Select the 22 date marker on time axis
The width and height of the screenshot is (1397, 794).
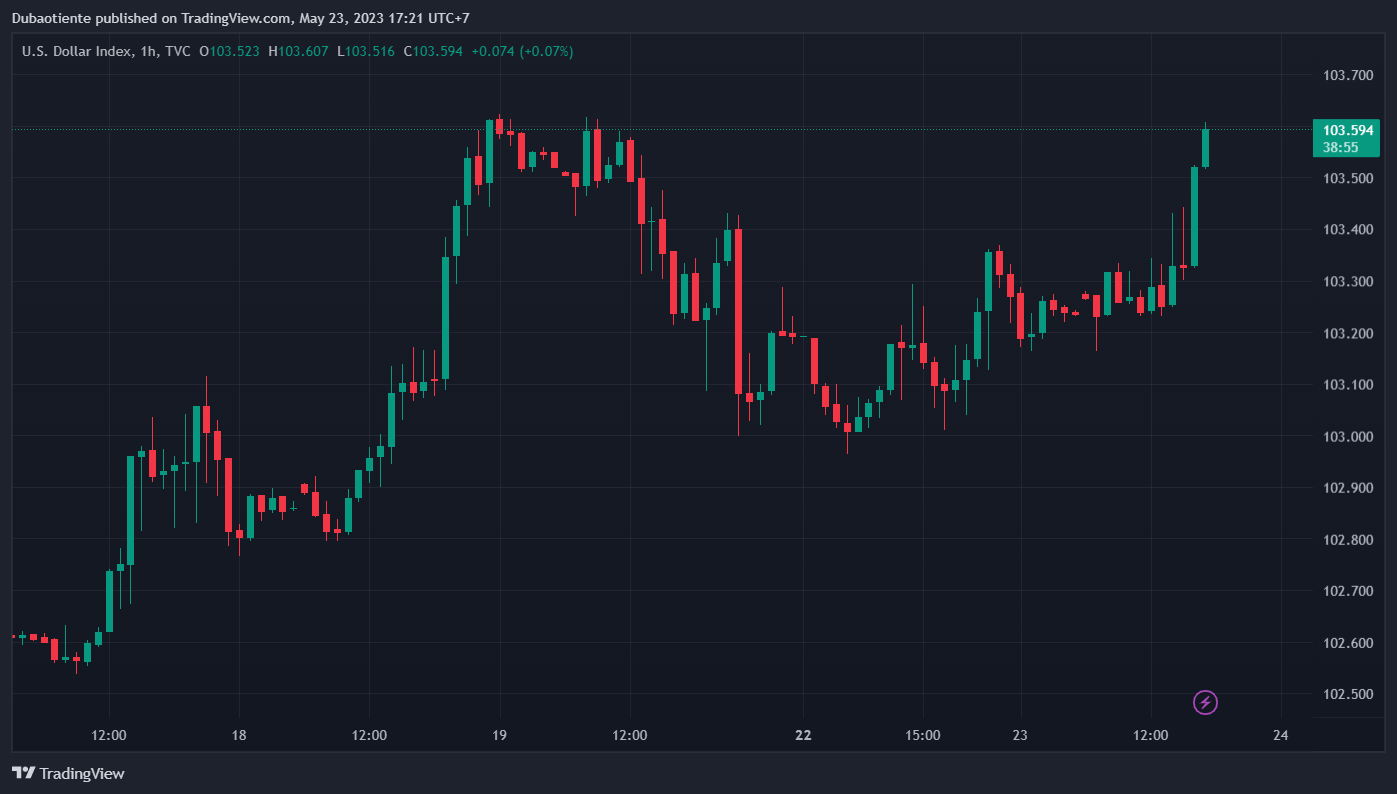(803, 736)
